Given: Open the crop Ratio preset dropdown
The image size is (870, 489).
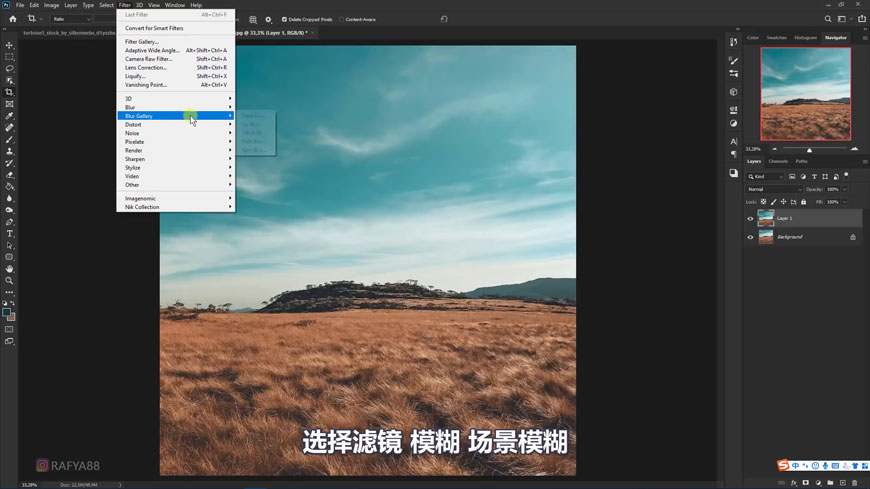Looking at the screenshot, I should coord(71,19).
